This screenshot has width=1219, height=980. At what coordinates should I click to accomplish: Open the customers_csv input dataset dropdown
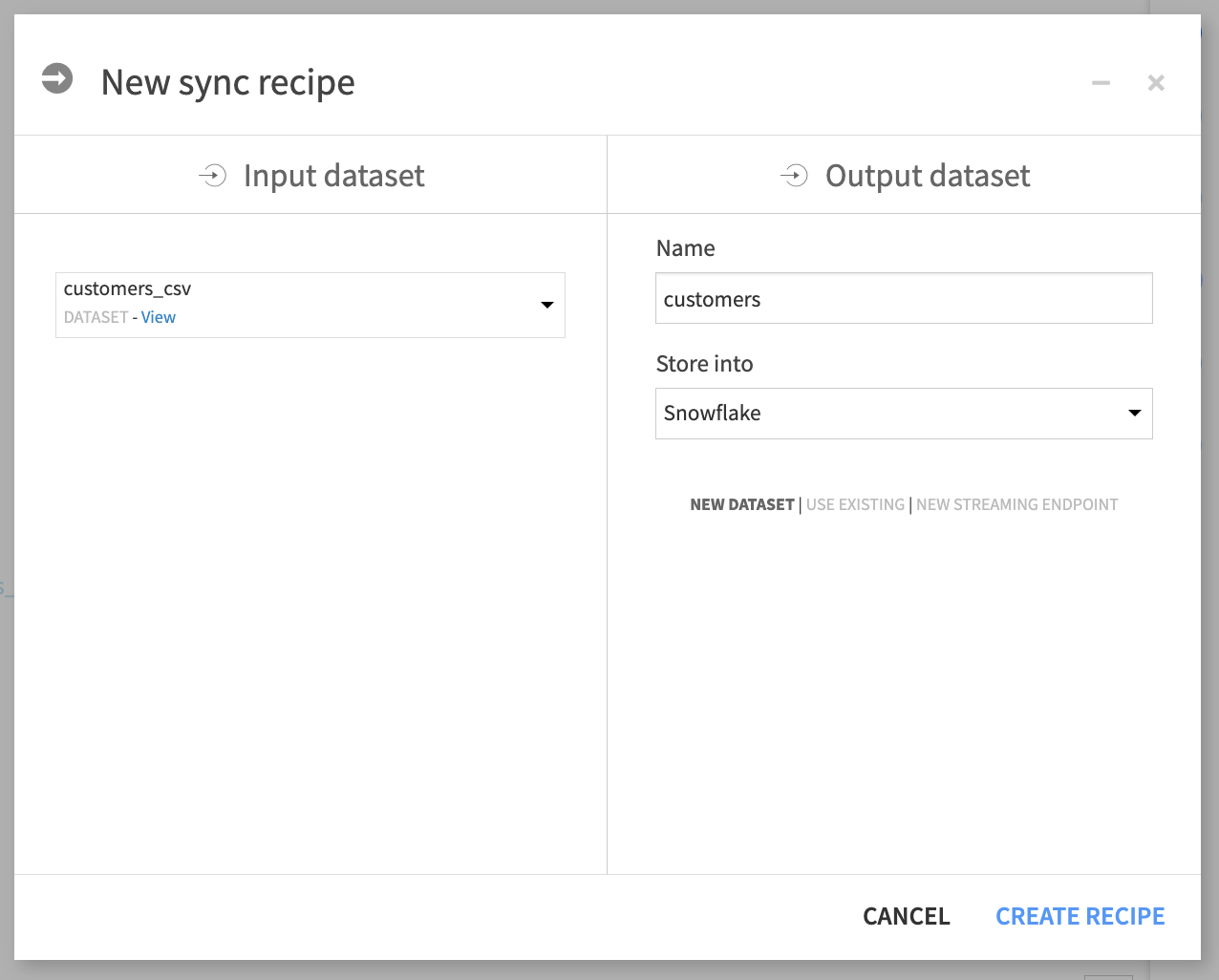(x=310, y=305)
